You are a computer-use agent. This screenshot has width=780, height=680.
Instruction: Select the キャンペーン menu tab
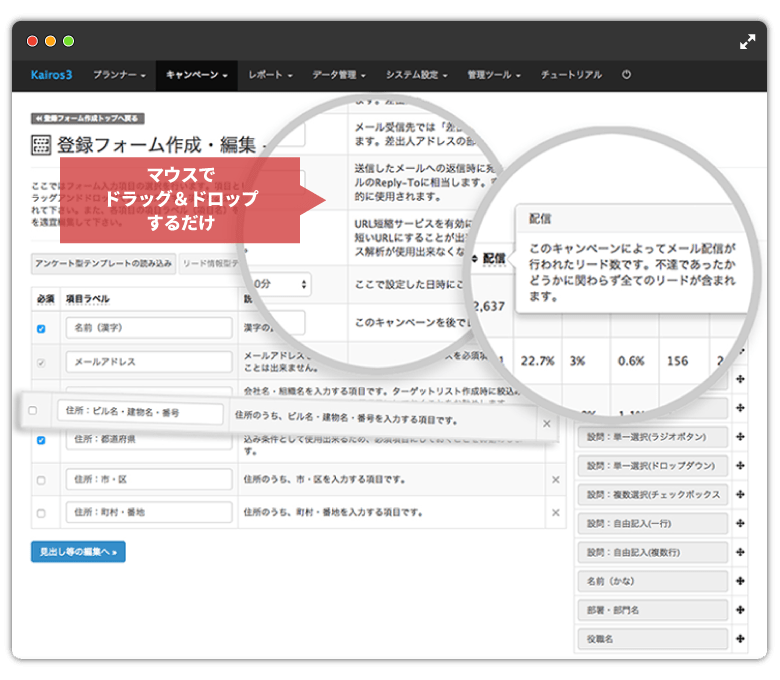click(196, 75)
